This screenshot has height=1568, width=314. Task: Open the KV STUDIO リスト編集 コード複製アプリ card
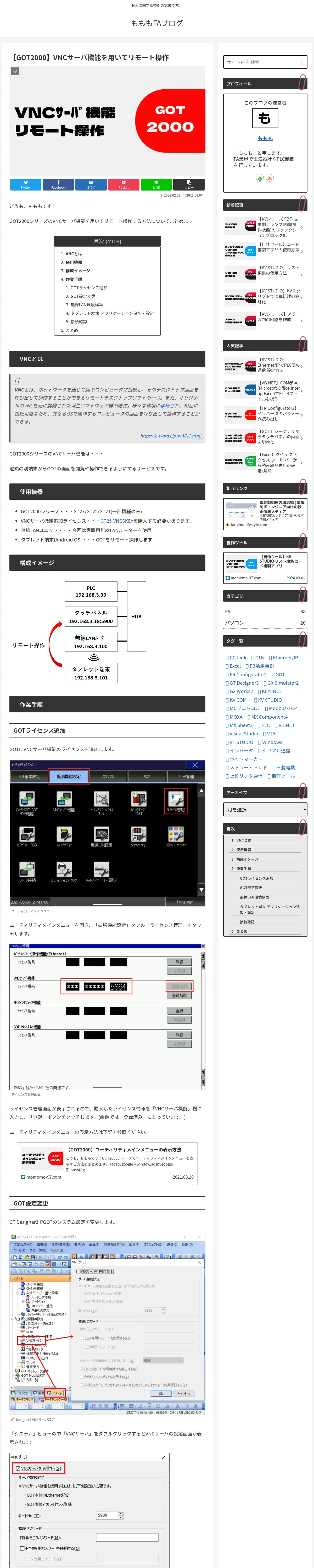click(265, 568)
